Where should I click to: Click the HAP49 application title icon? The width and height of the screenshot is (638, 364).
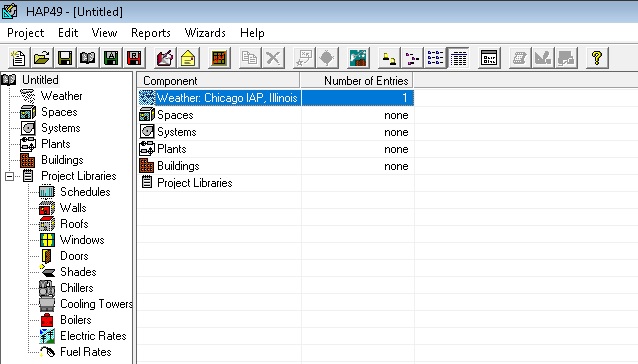(x=10, y=11)
